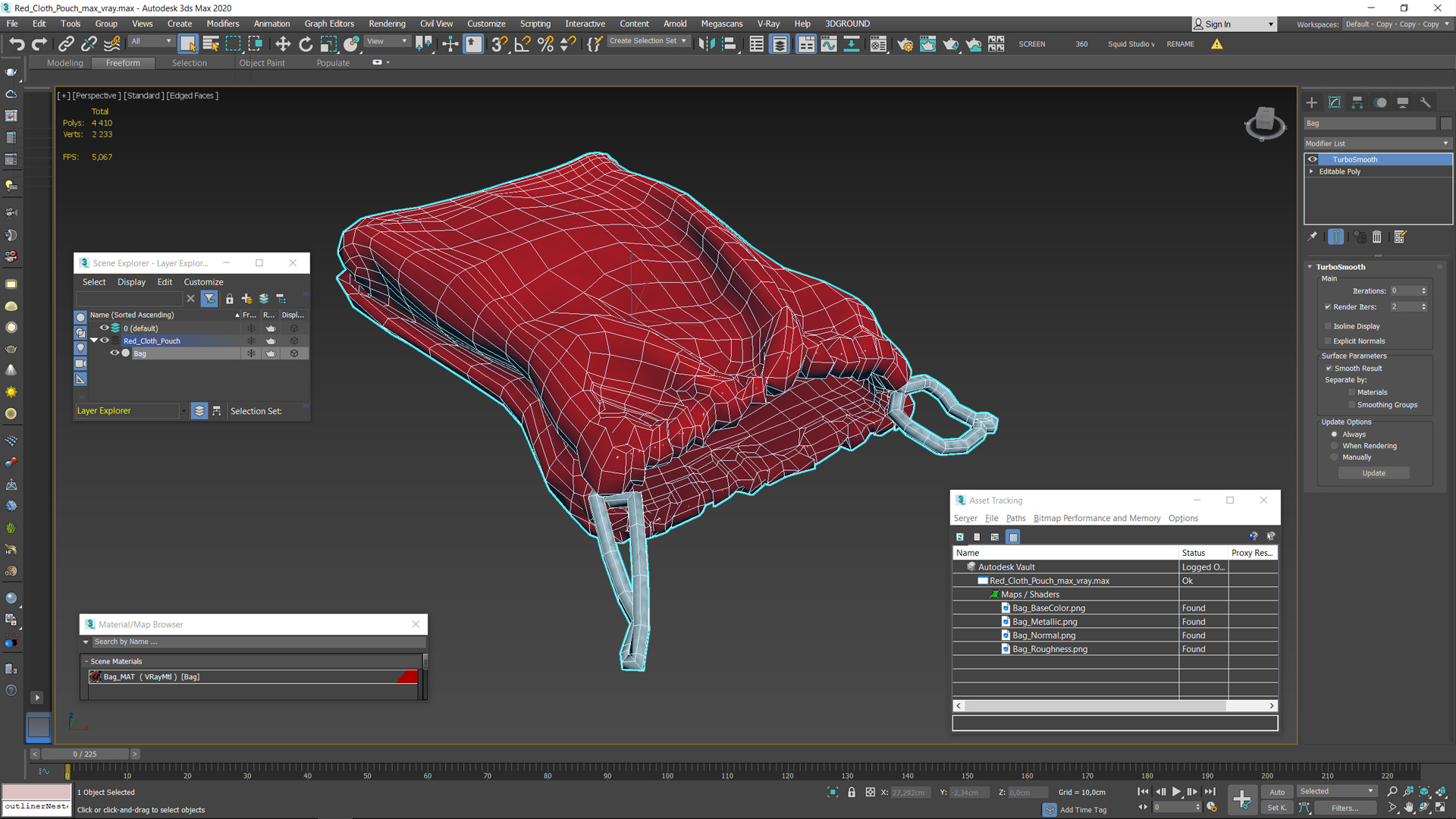This screenshot has height=819, width=1456.
Task: Click the Undo arrow icon
Action: (x=17, y=44)
